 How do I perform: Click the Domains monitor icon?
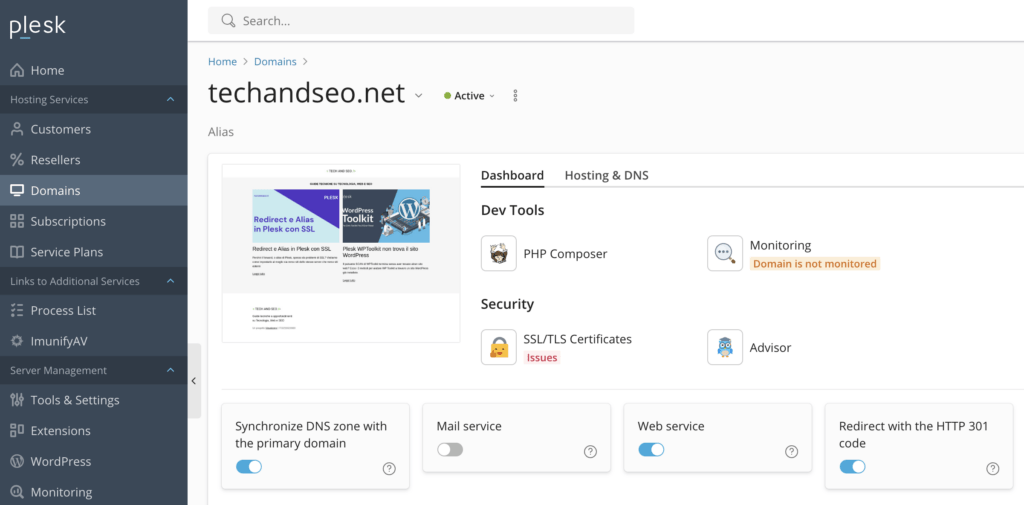[x=18, y=191]
